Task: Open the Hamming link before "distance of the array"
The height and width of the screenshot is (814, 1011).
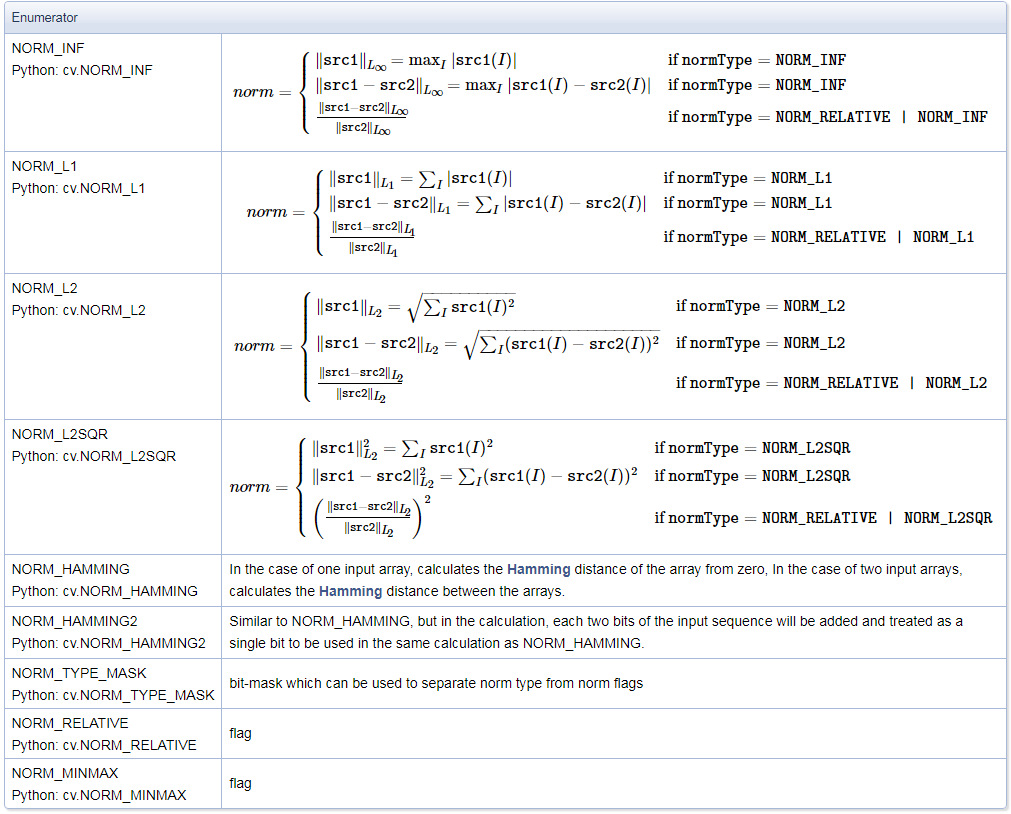Action: (537, 569)
